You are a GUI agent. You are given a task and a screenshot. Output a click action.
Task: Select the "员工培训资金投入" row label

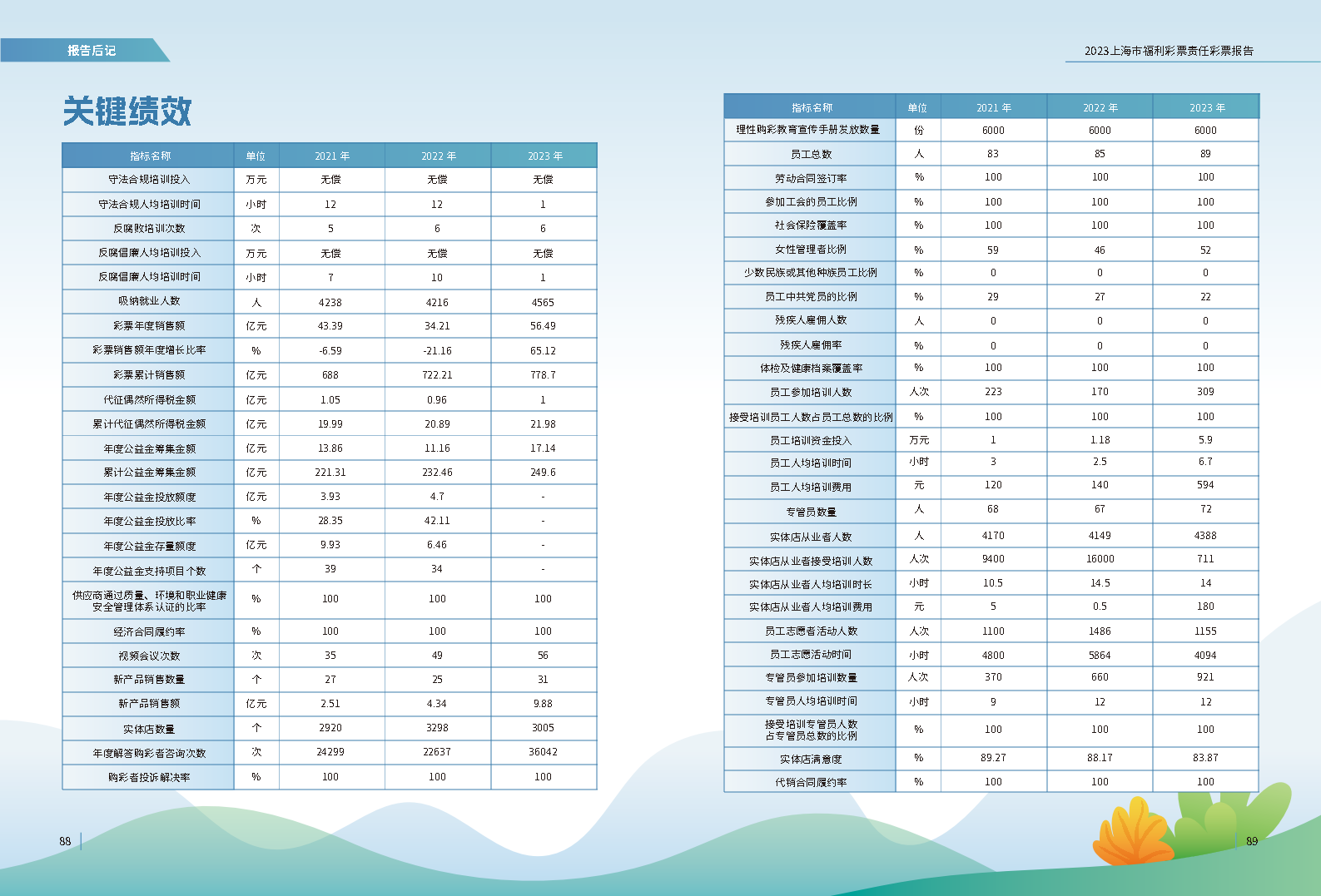tap(811, 441)
